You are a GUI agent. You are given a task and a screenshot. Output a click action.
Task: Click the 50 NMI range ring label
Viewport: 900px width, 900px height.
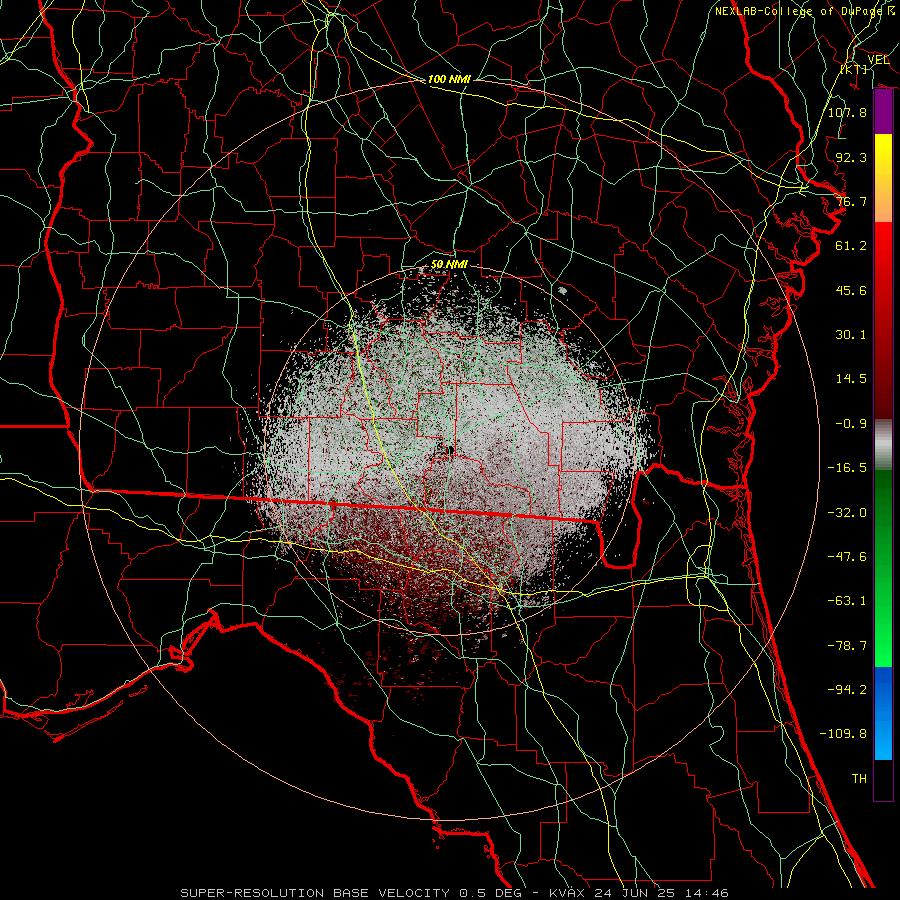click(x=449, y=265)
